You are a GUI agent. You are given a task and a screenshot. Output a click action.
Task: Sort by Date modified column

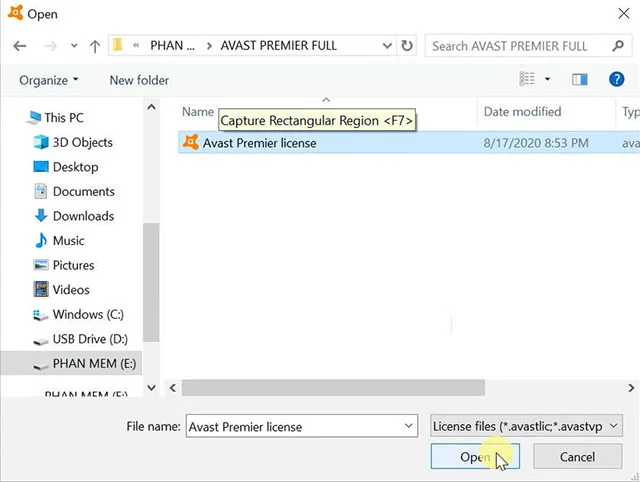click(x=522, y=111)
